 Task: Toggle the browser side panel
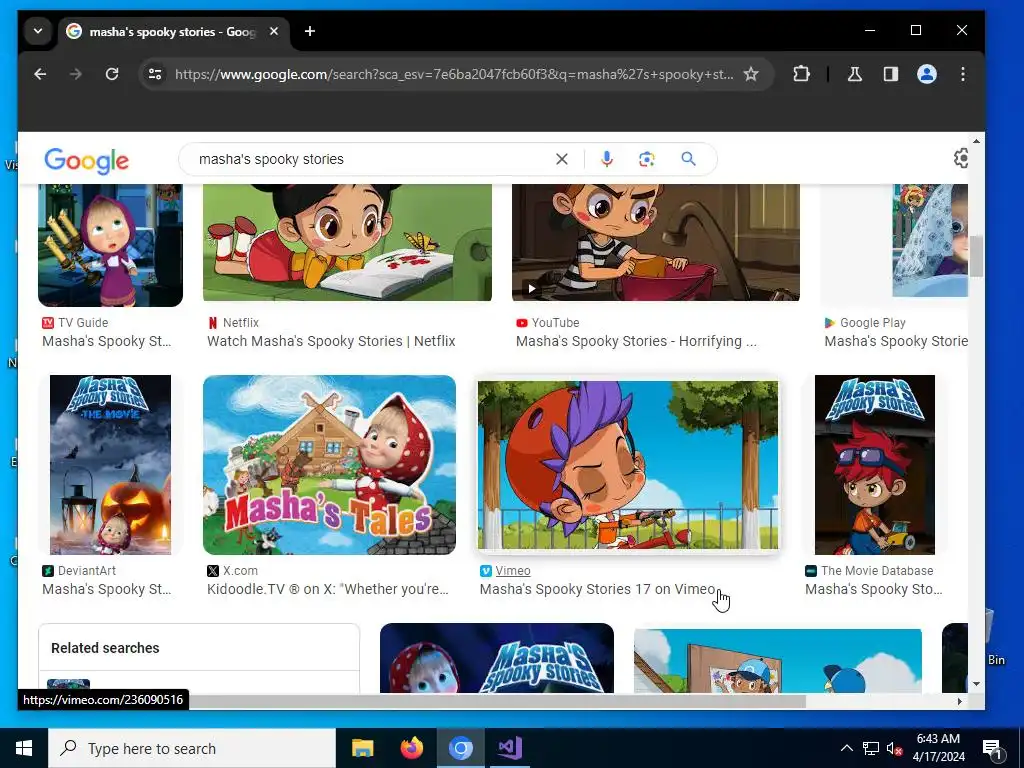click(x=891, y=74)
